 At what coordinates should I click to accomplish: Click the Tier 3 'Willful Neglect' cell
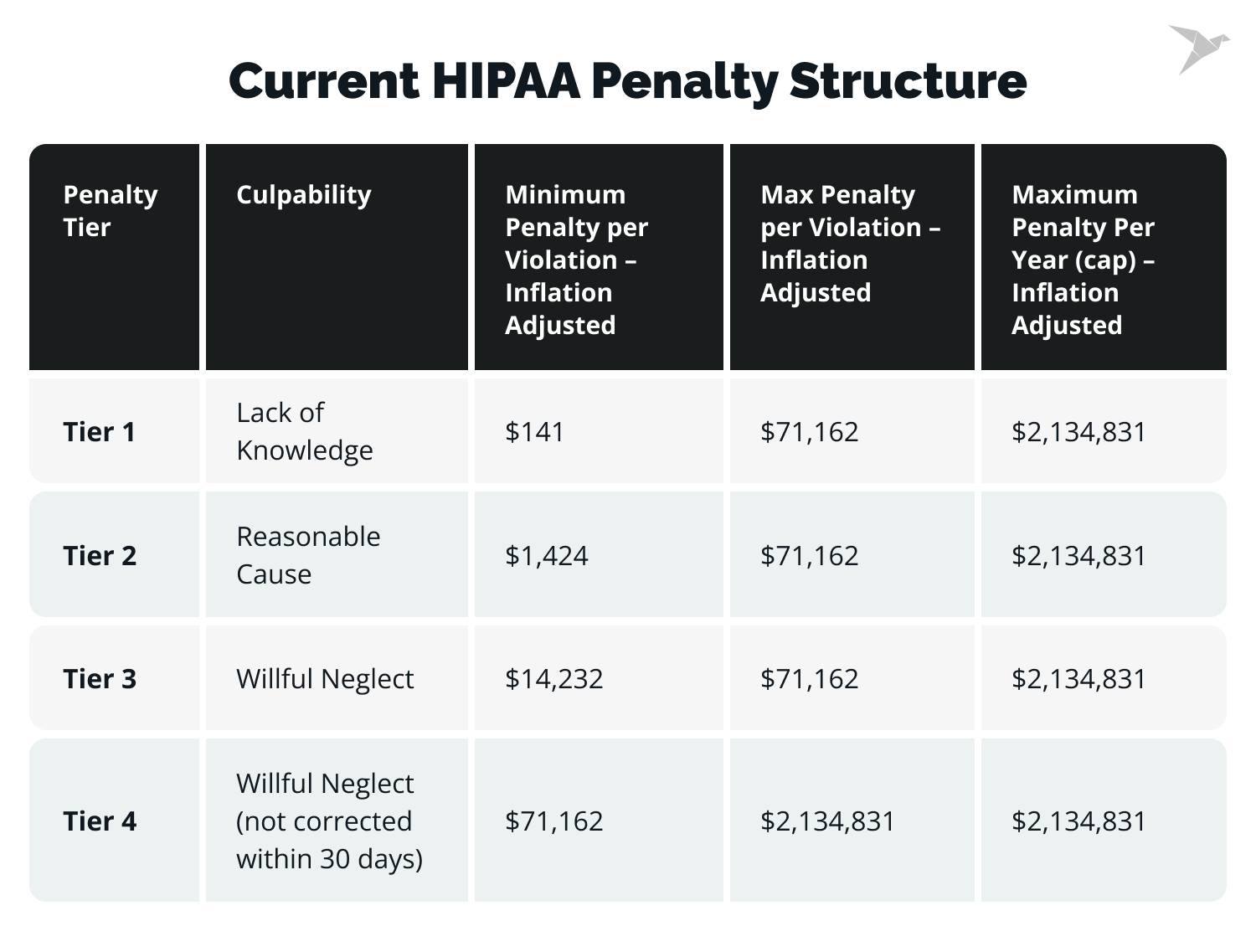pyautogui.click(x=325, y=678)
